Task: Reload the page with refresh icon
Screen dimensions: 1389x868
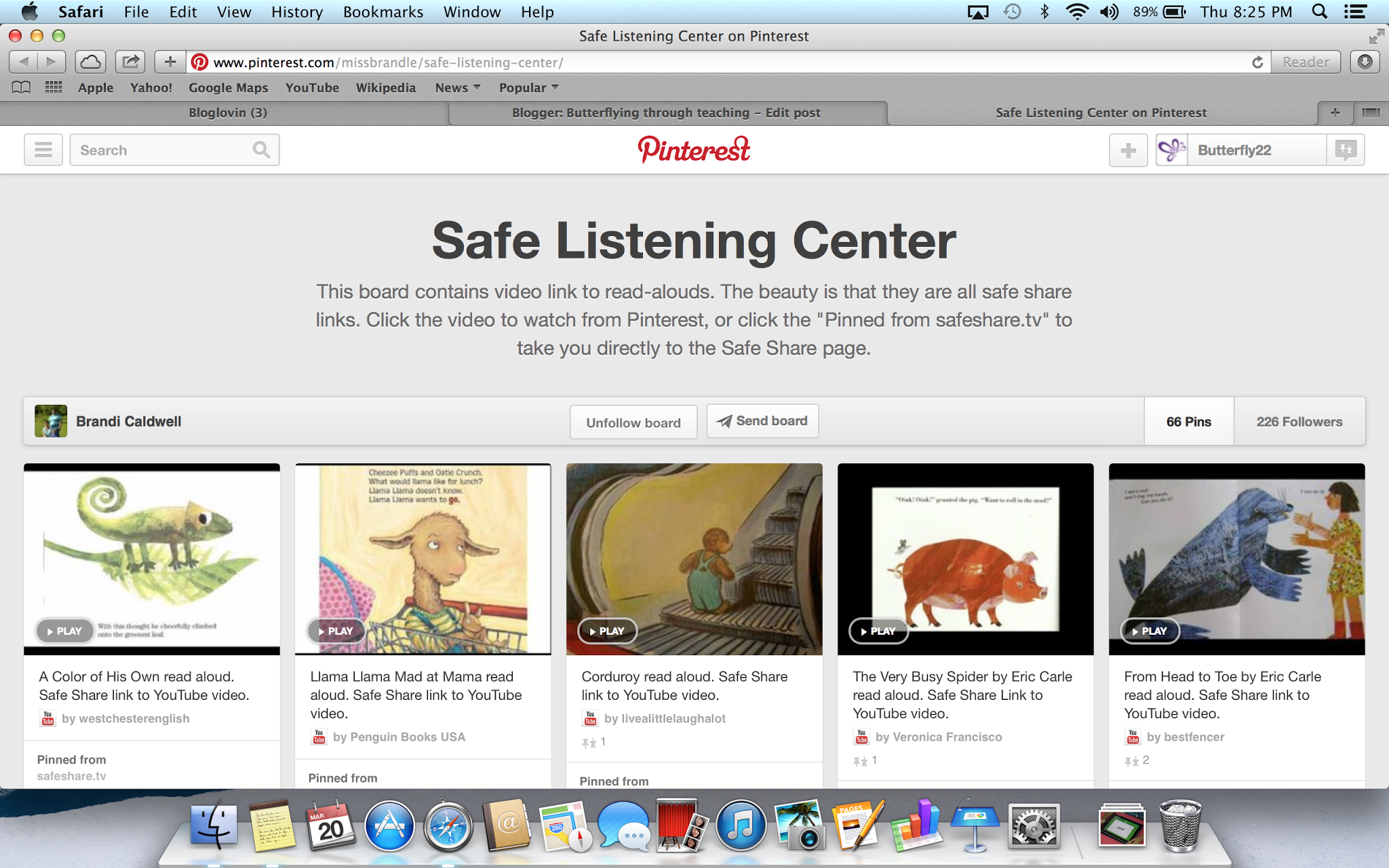Action: click(1257, 62)
